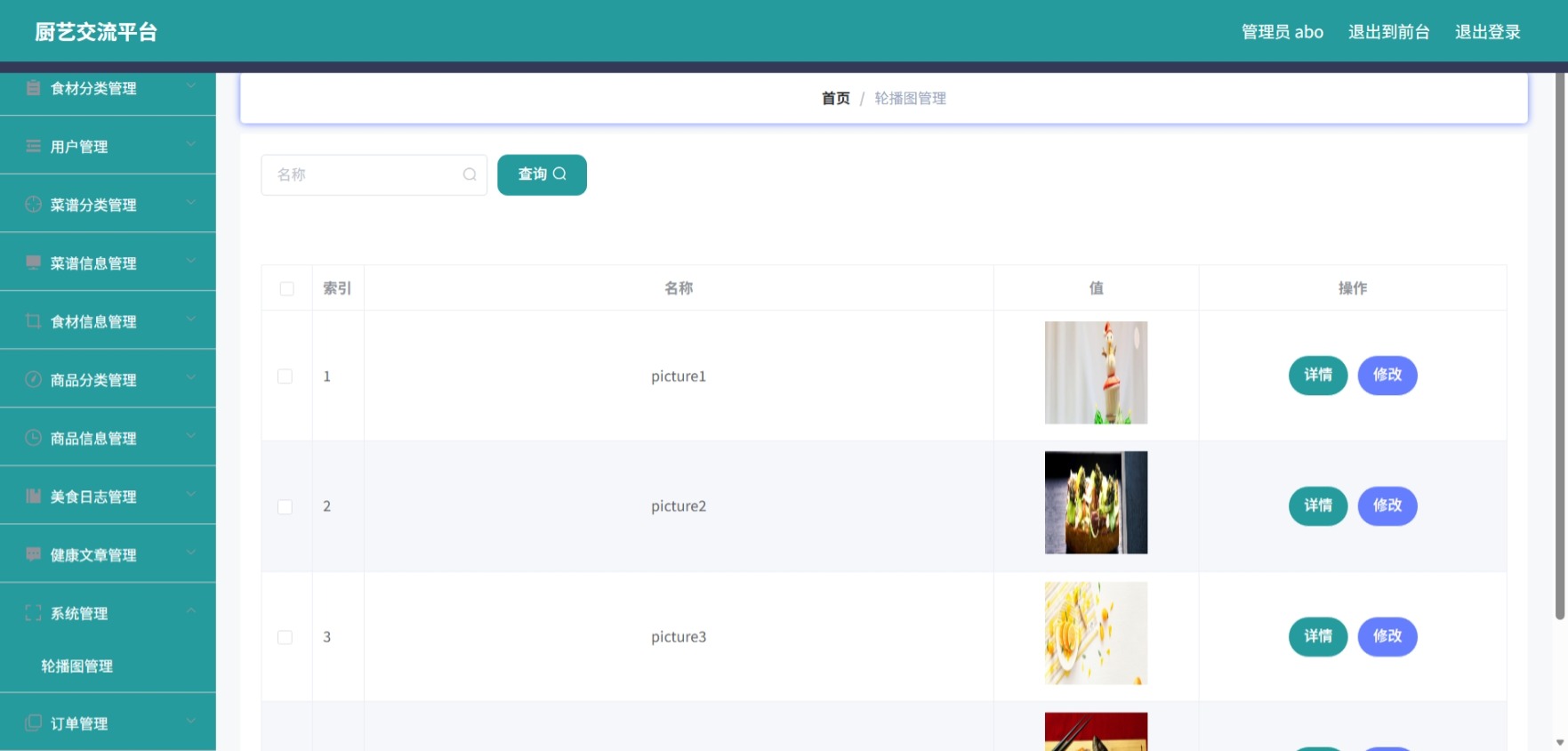Click the 美食日志管理 sidebar icon

click(33, 496)
